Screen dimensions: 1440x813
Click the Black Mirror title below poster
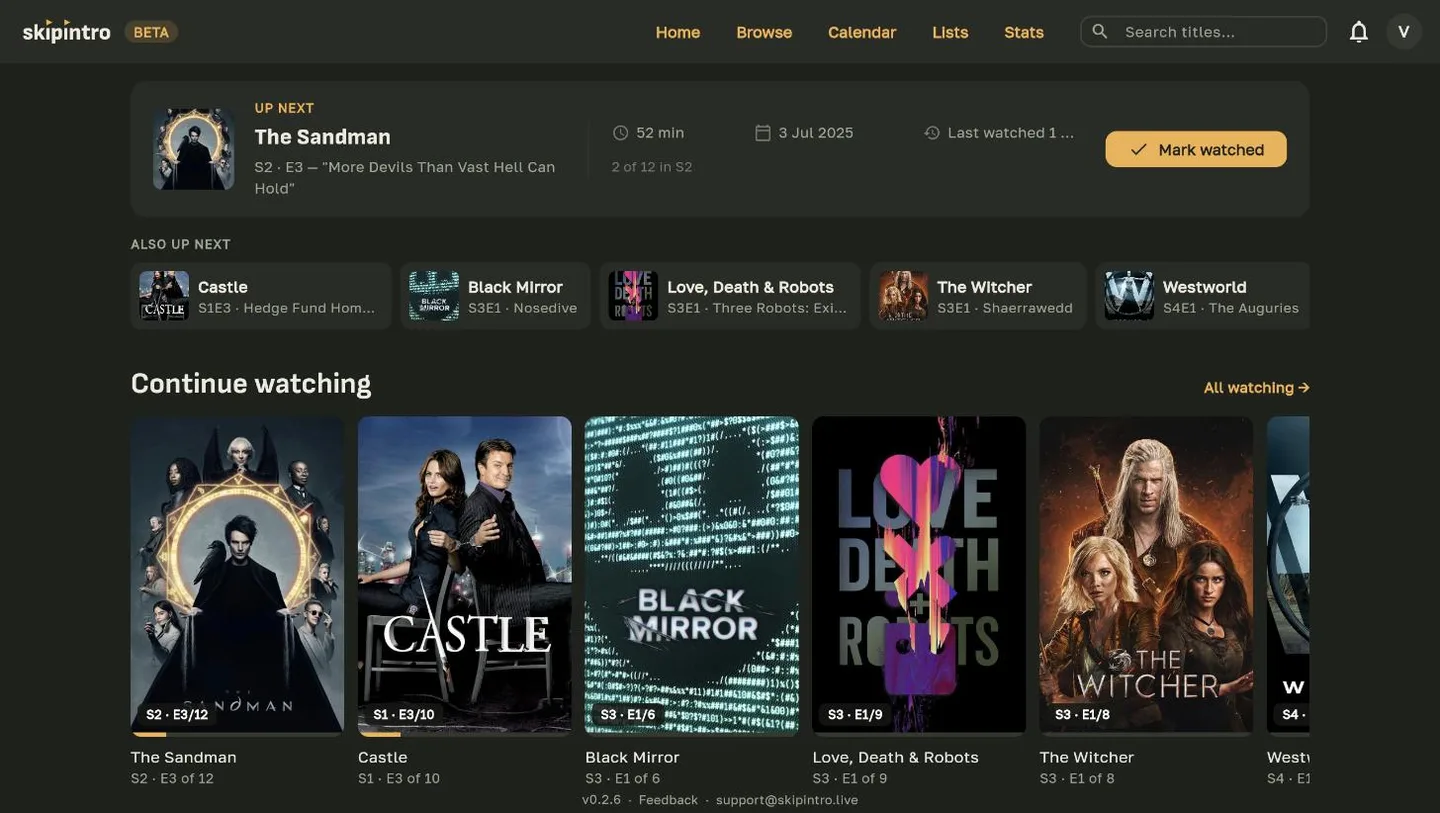632,757
